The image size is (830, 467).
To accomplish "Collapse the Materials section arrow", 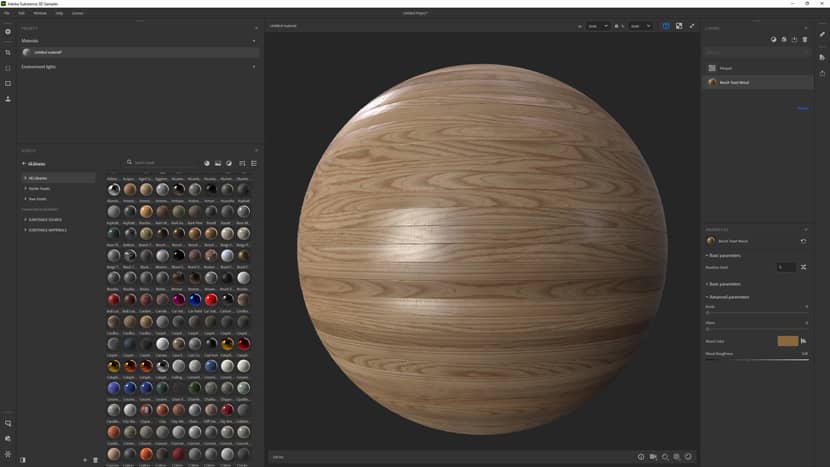I will [254, 41].
